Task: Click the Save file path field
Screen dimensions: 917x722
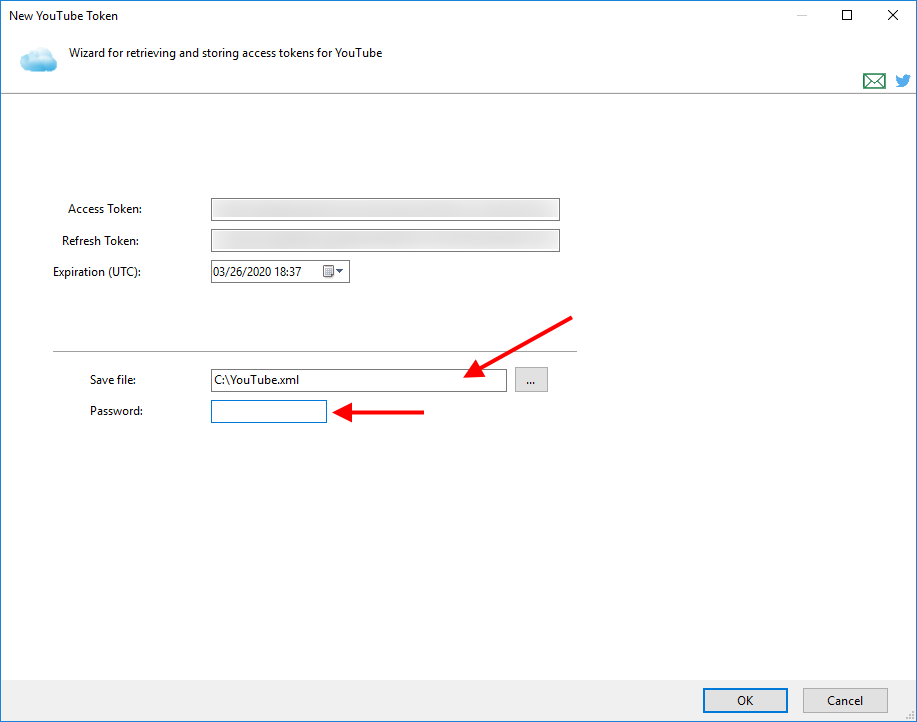Action: [x=358, y=380]
